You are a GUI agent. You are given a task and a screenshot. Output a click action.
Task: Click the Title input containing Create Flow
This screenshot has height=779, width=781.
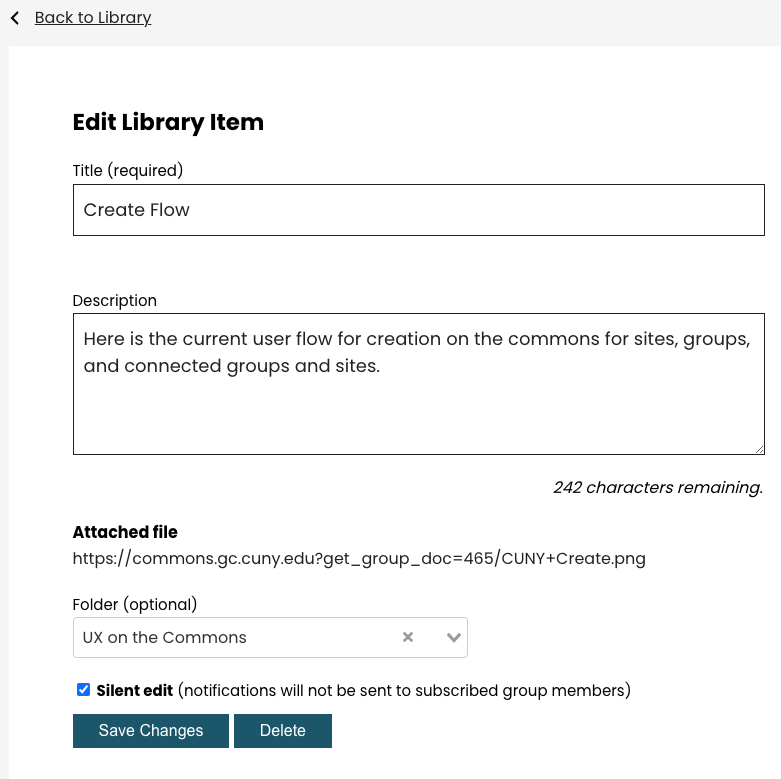pos(418,210)
